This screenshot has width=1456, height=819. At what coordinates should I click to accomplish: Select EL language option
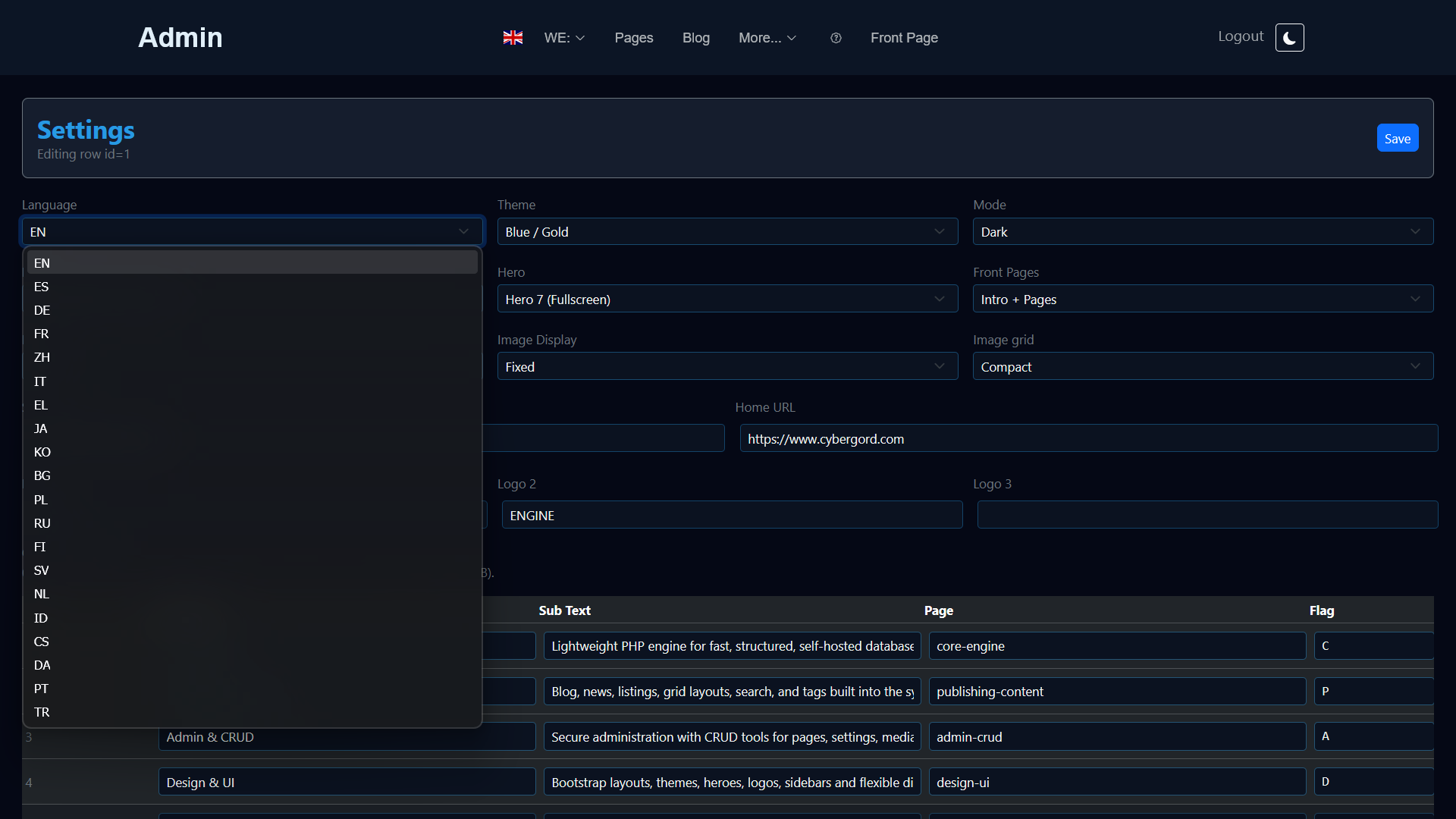point(253,405)
